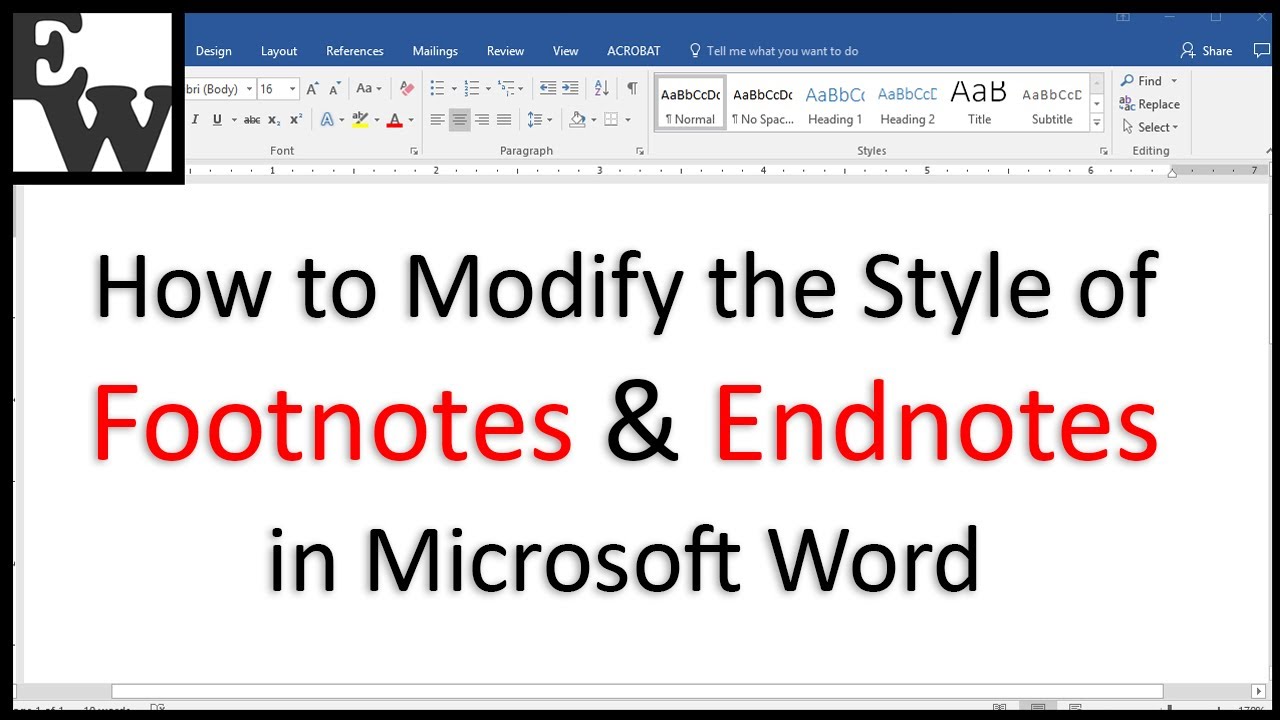Clear all formatting with eraser icon

[x=406, y=89]
